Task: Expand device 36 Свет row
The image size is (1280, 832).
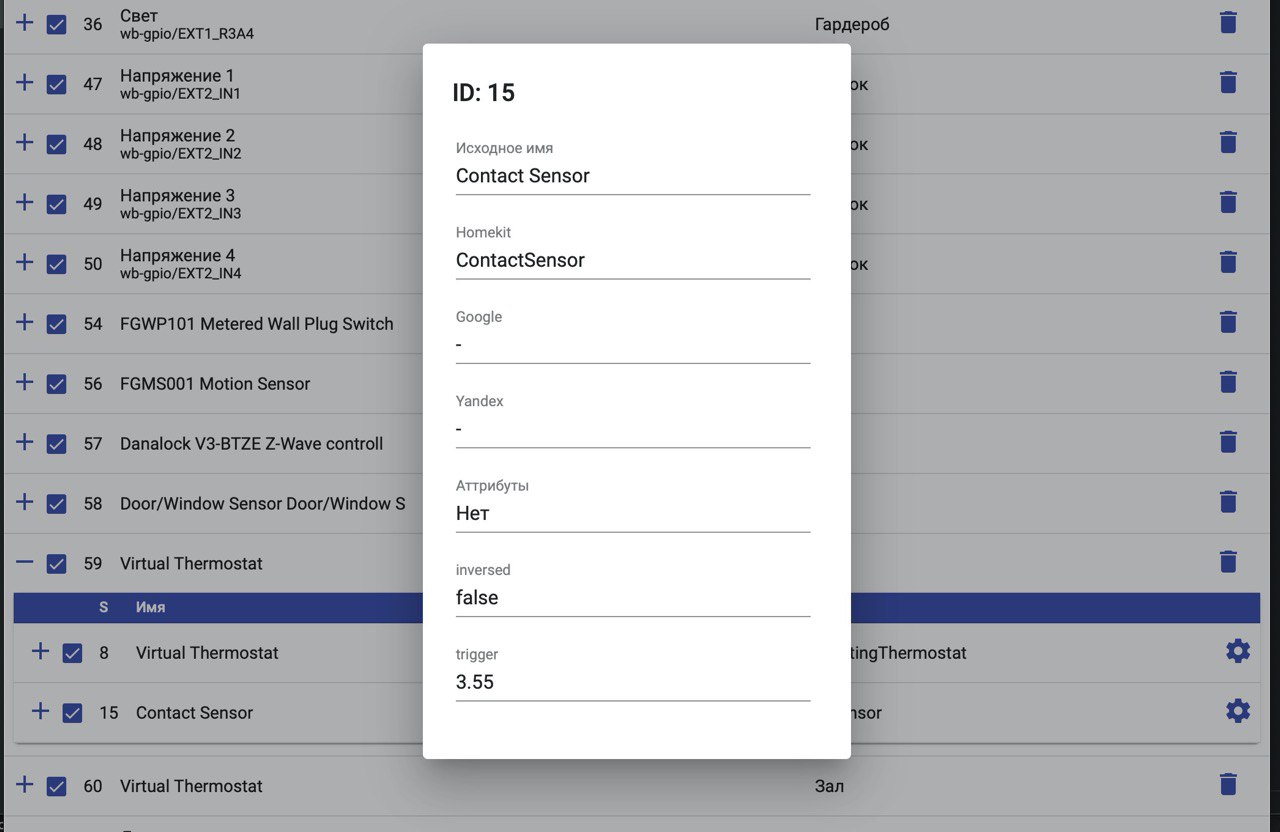Action: point(25,22)
